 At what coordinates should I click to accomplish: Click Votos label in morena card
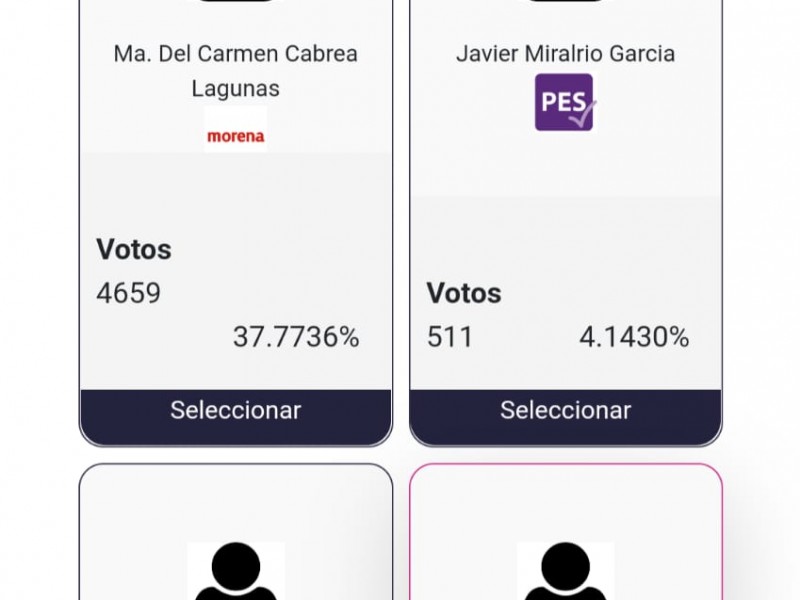134,249
